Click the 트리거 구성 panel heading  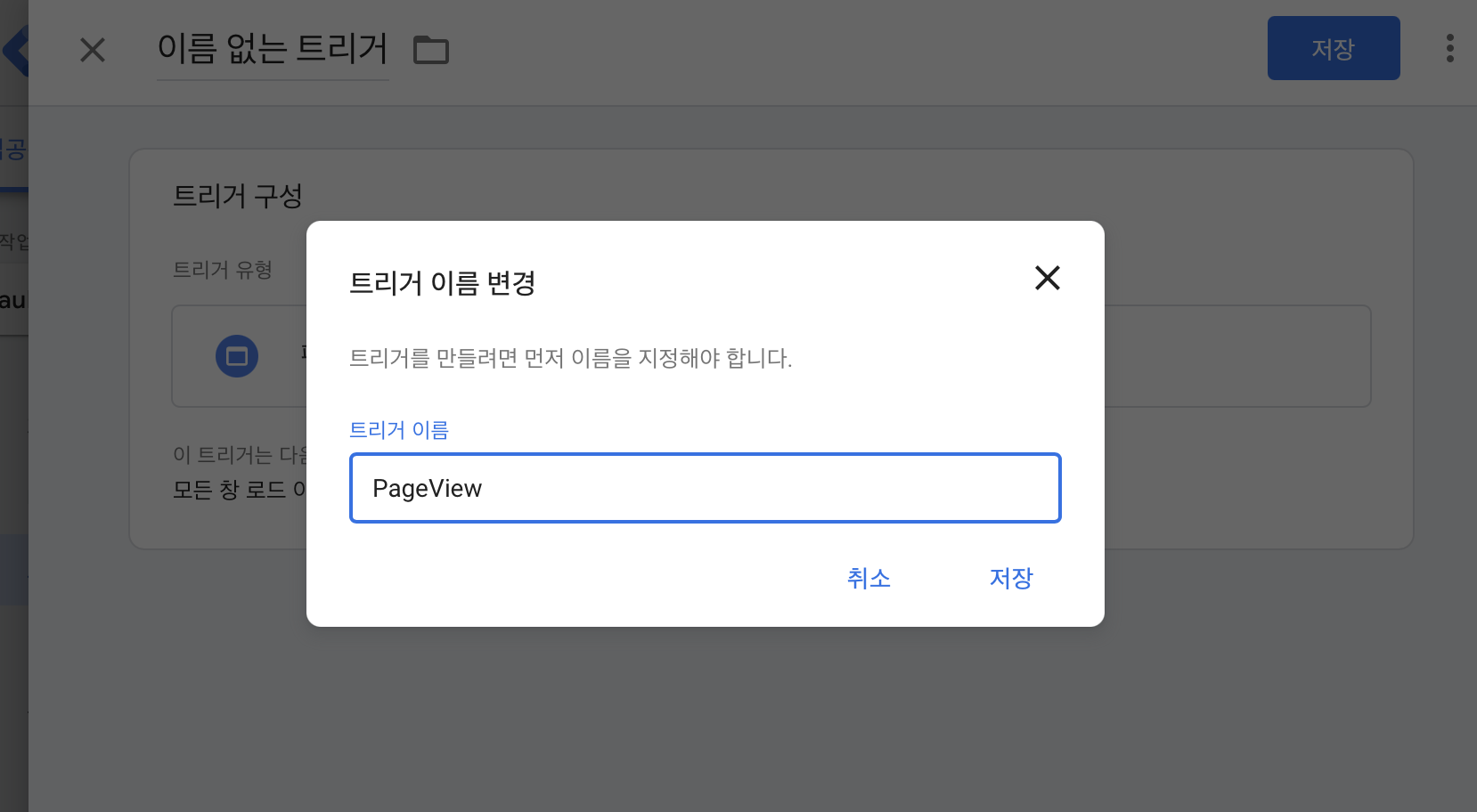tap(238, 196)
